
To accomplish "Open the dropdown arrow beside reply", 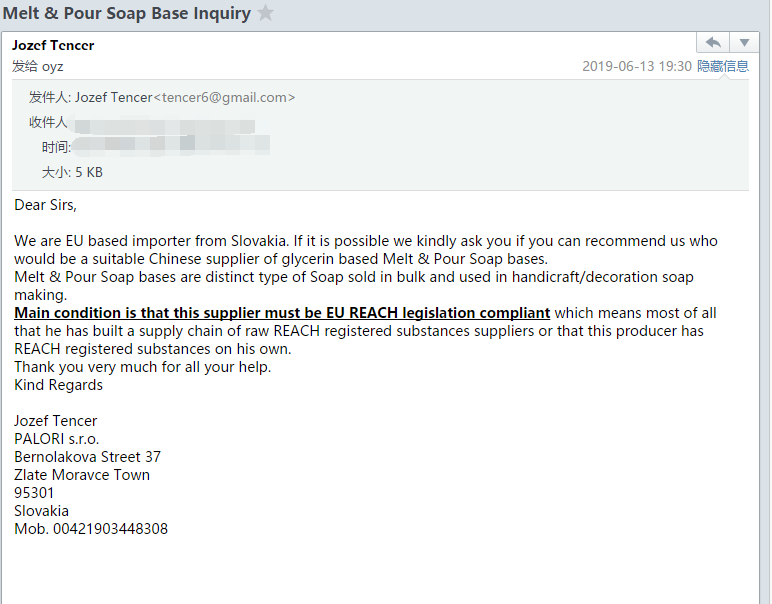I will (744, 43).
